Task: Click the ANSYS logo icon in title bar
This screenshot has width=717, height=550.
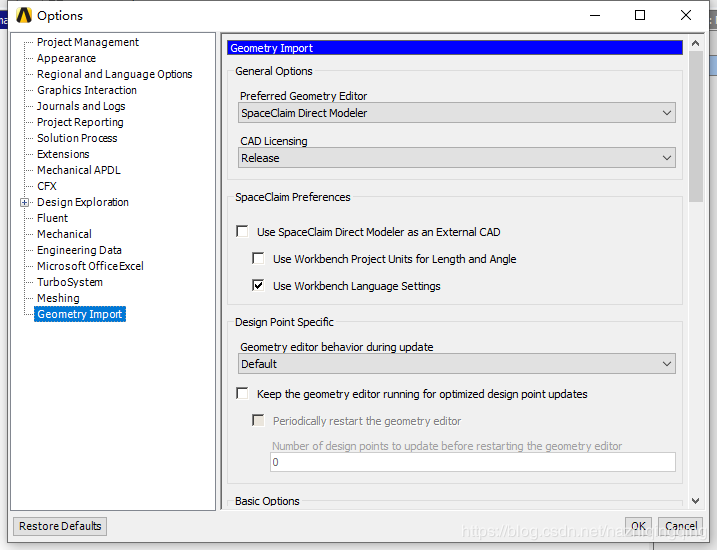Action: click(x=24, y=15)
